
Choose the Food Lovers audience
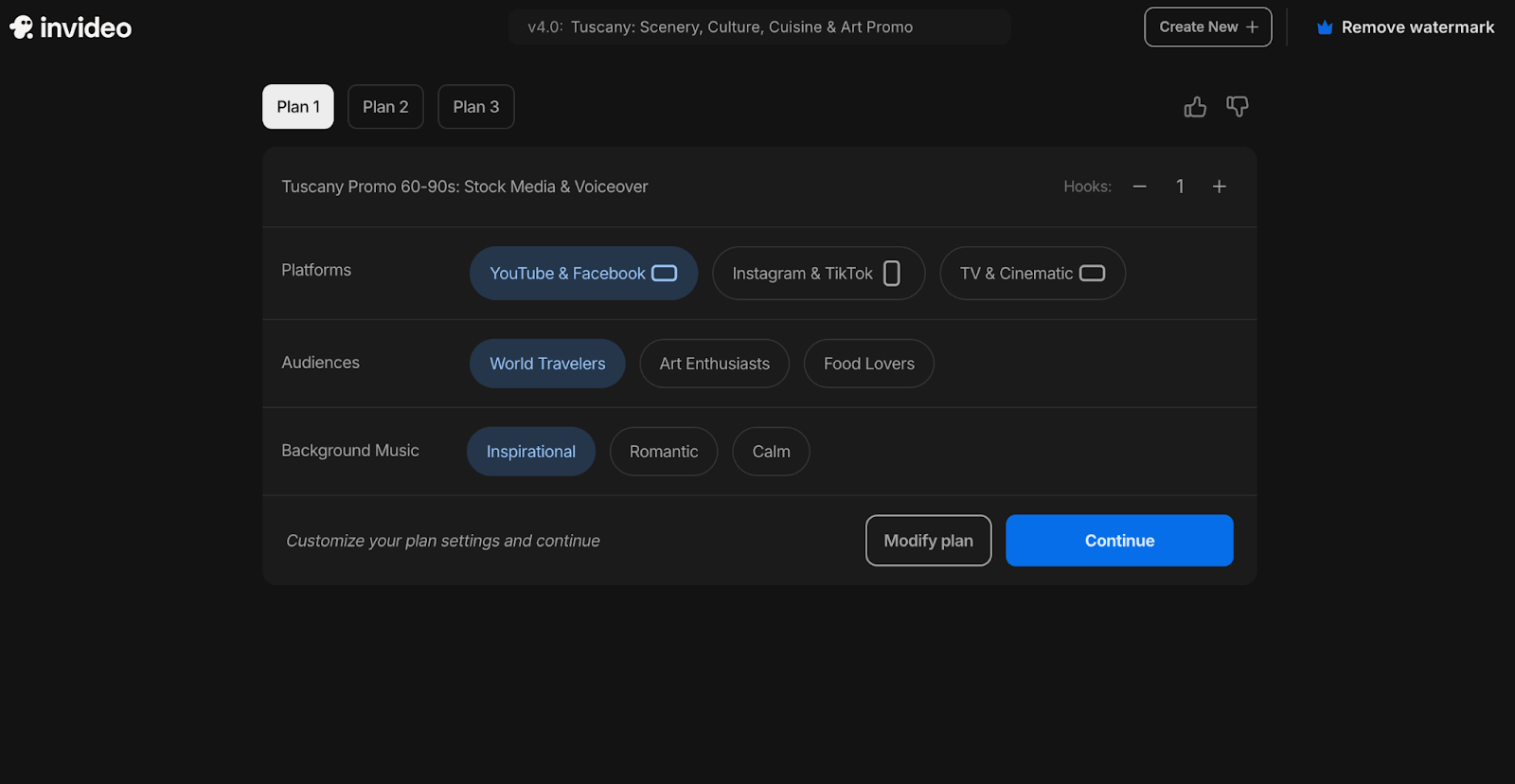pyautogui.click(x=869, y=364)
